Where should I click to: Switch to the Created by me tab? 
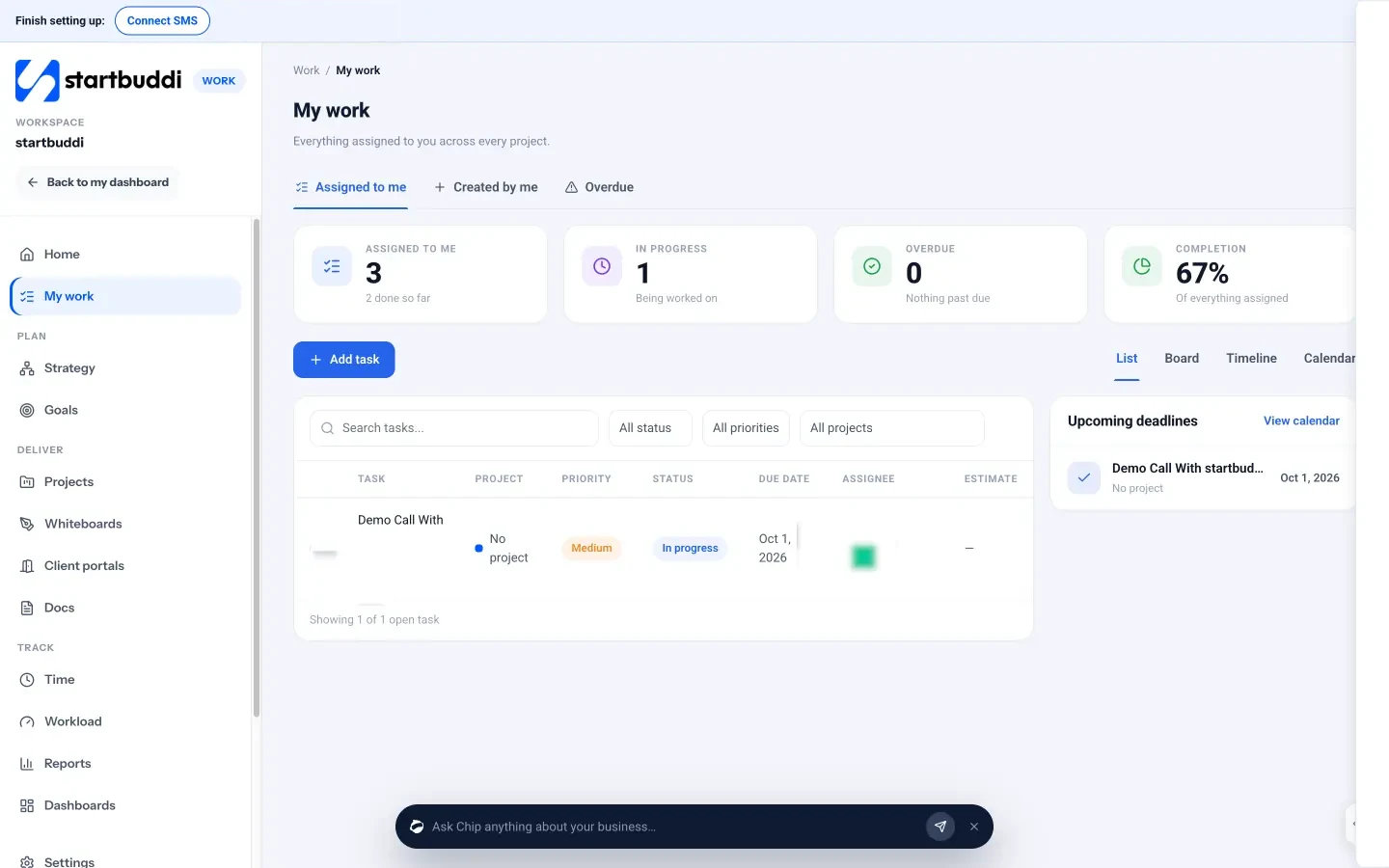tap(486, 187)
